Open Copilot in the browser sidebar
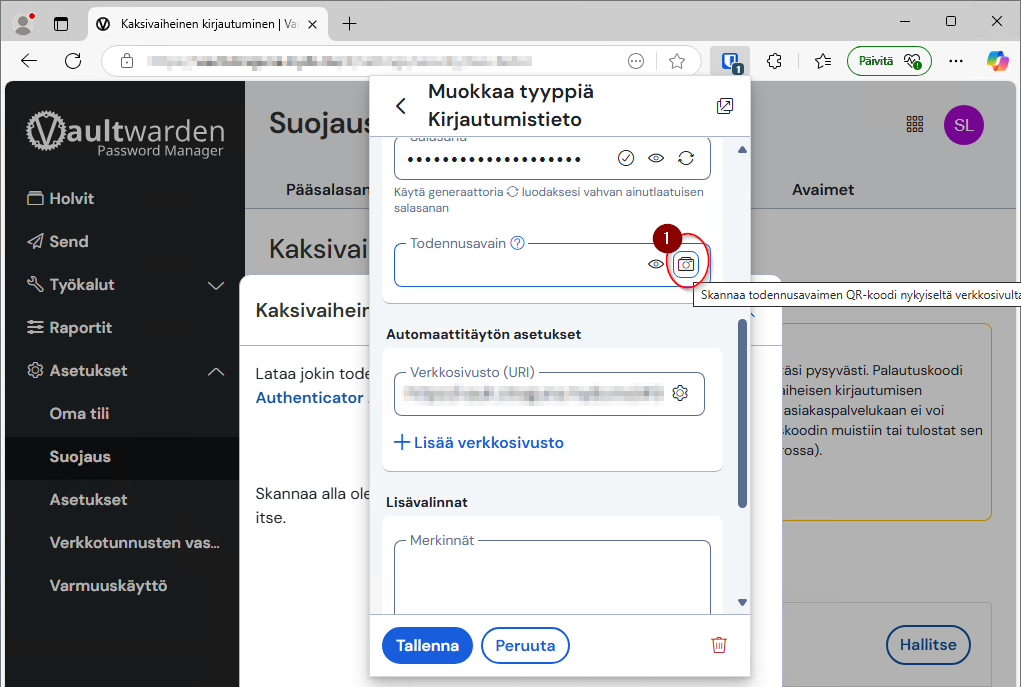The height and width of the screenshot is (687, 1021). click(x=997, y=61)
